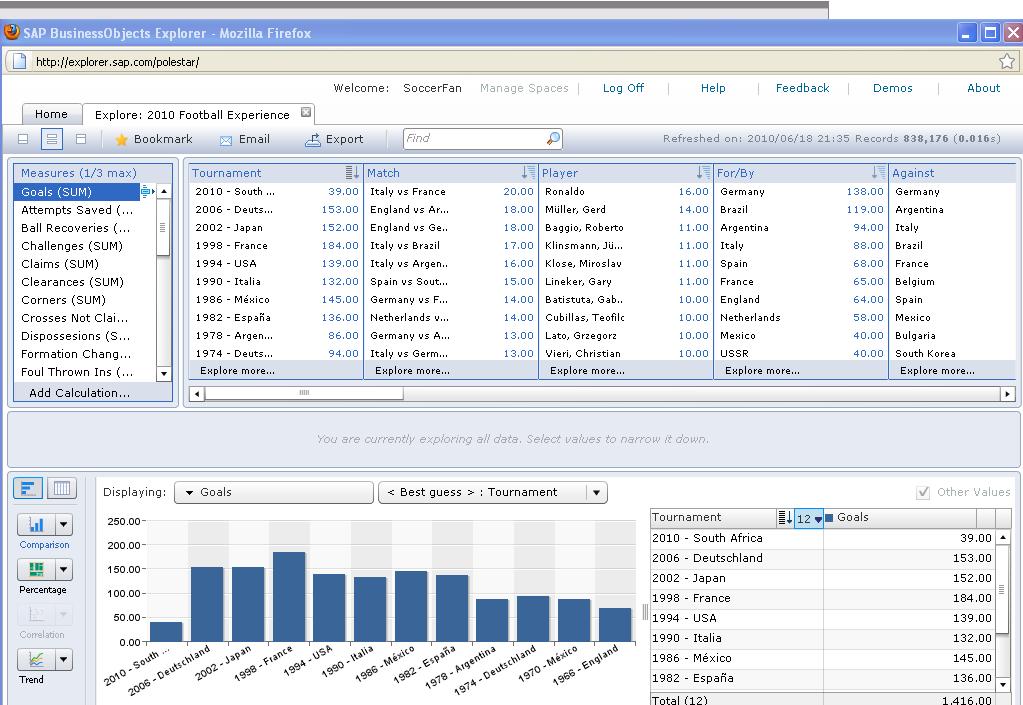Select Clearances (SUM) measure
Viewport: 1023px width, 705px height.
coord(72,282)
